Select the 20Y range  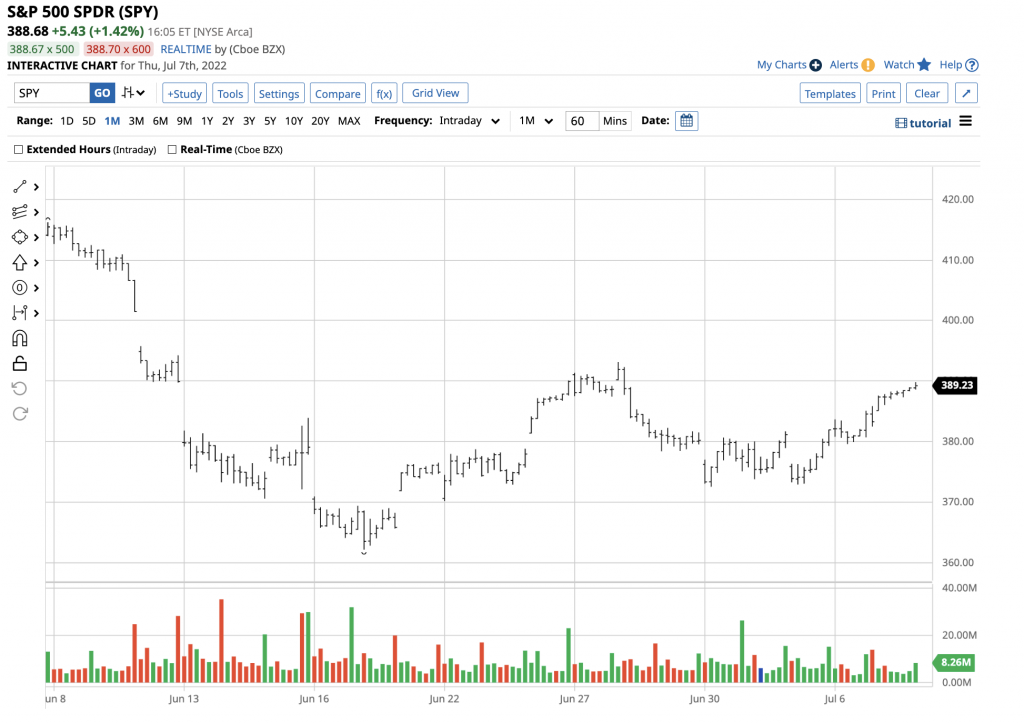tap(320, 121)
